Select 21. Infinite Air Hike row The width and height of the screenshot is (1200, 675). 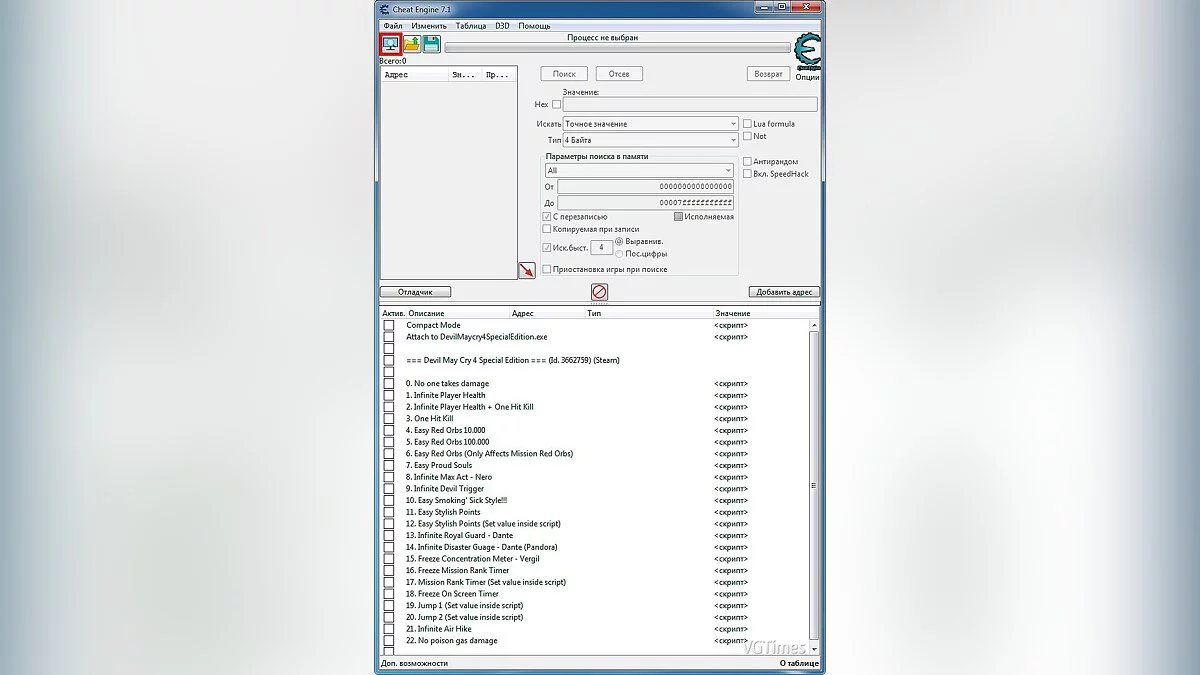click(x=595, y=629)
